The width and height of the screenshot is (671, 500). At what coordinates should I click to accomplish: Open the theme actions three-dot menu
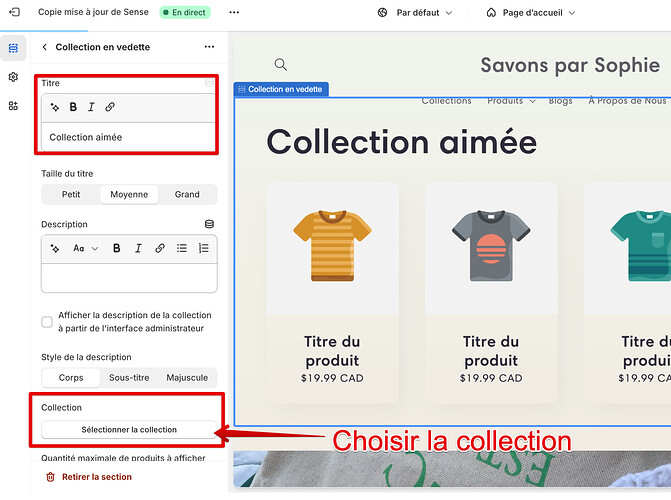[234, 12]
